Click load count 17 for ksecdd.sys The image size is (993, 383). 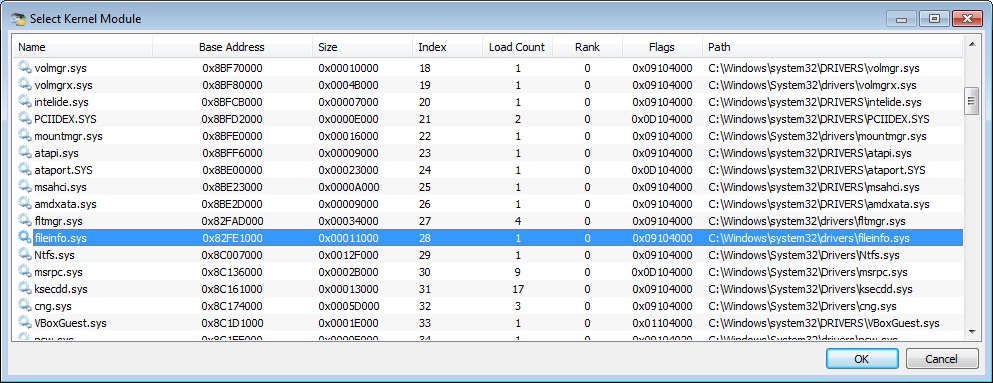pyautogui.click(x=517, y=289)
